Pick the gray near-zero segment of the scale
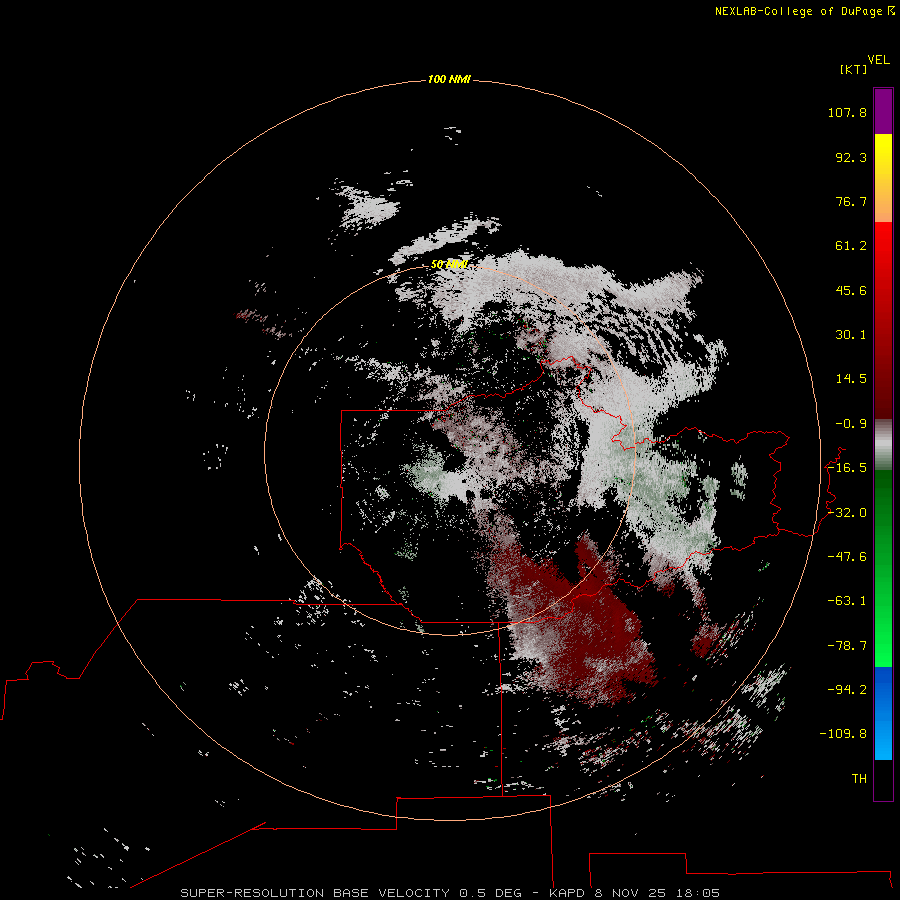Screen dimensions: 900x900 (883, 444)
